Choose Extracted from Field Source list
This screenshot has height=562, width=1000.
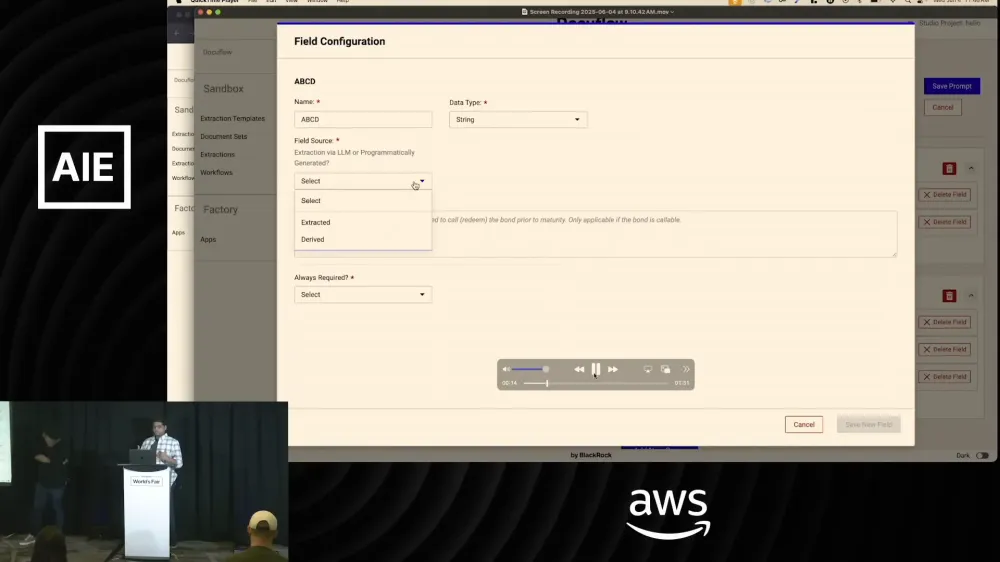(316, 223)
